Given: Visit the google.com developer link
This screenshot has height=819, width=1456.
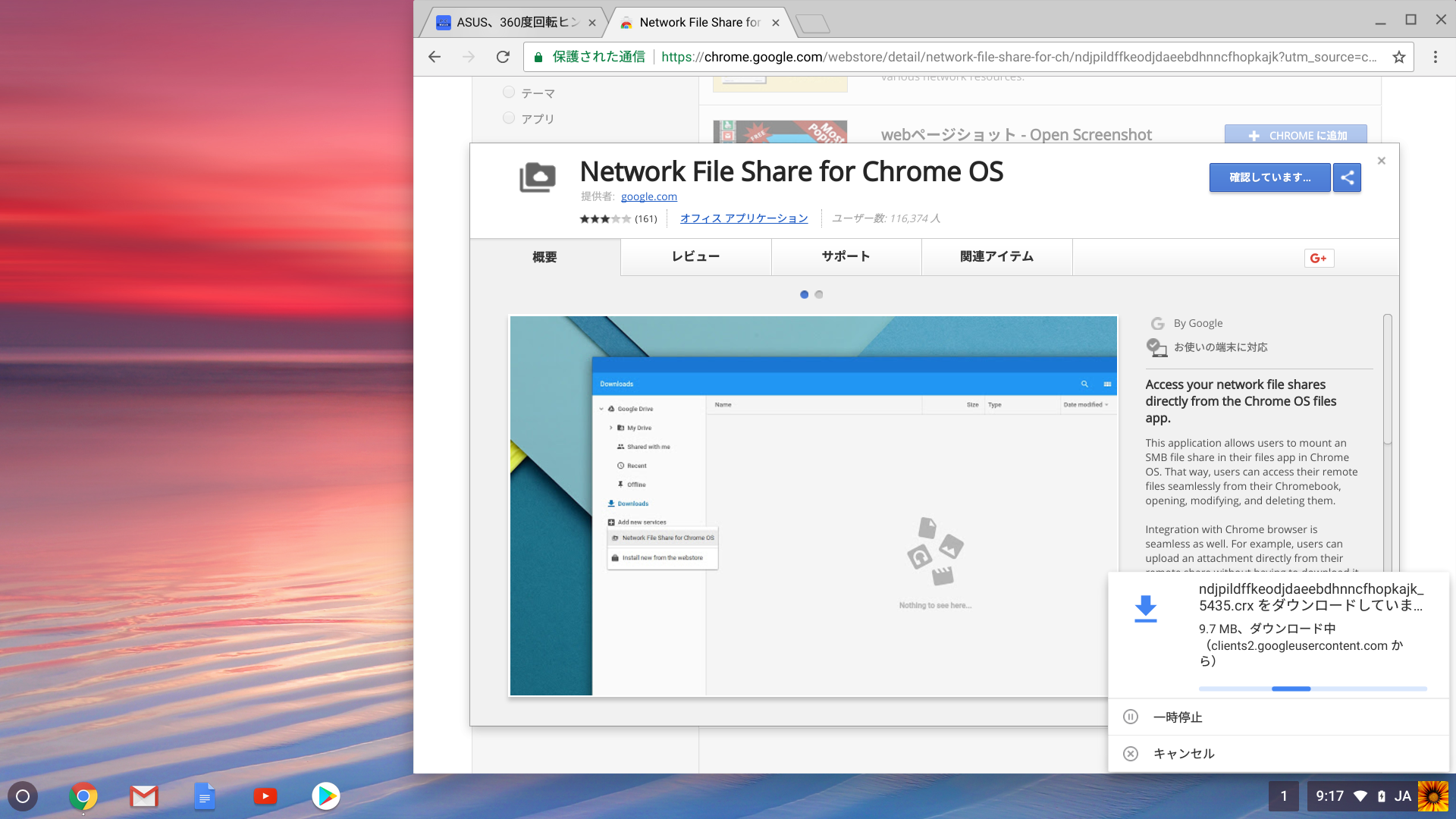Looking at the screenshot, I should [648, 196].
